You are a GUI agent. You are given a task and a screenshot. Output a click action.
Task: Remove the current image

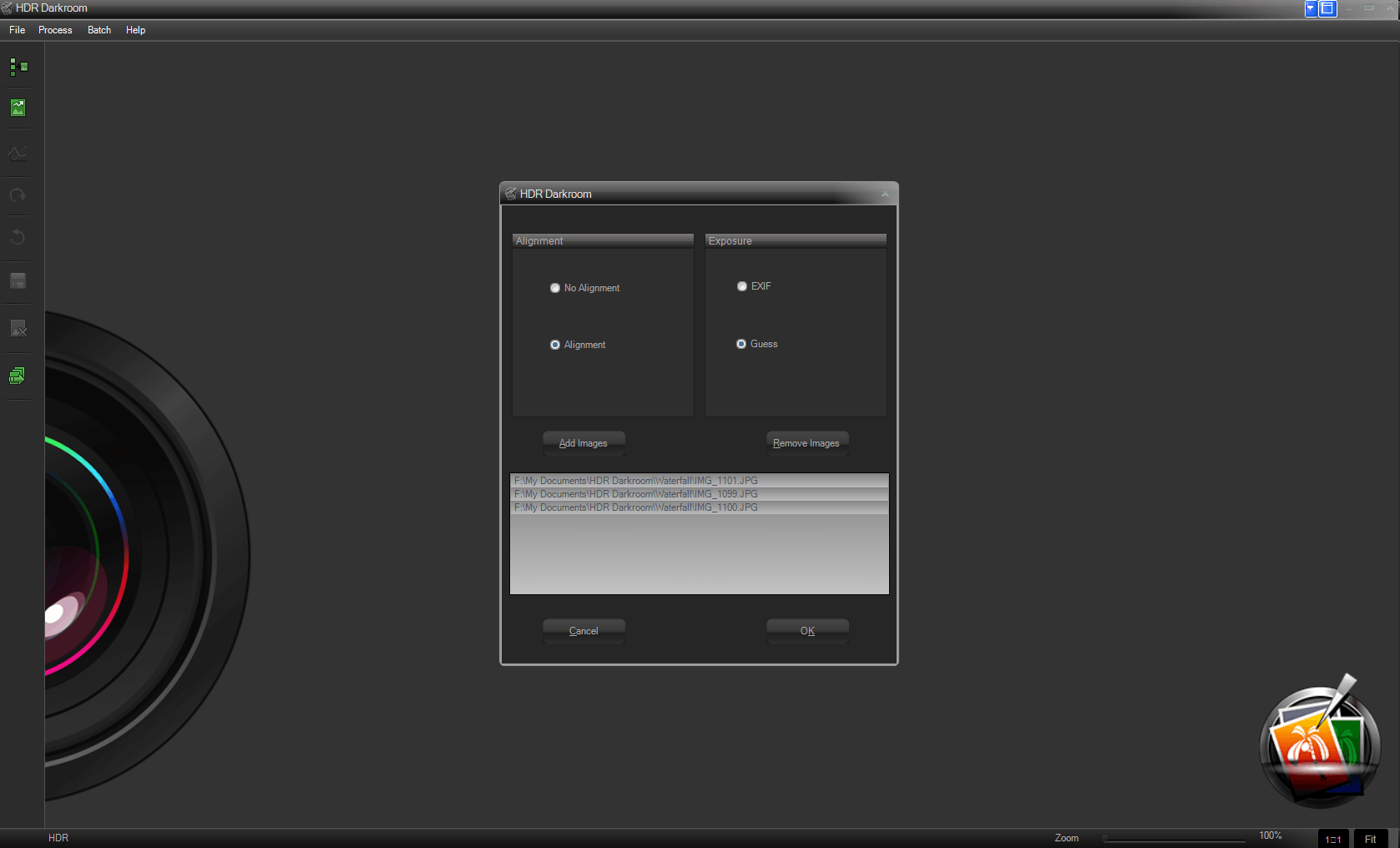tap(18, 328)
